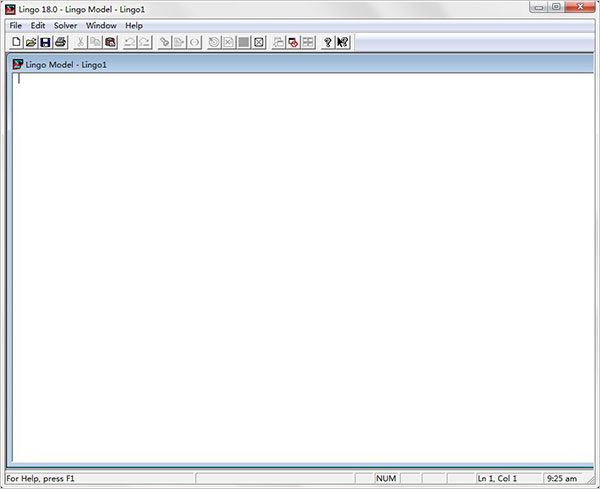Open the Help menu
This screenshot has width=600, height=489.
tap(134, 26)
